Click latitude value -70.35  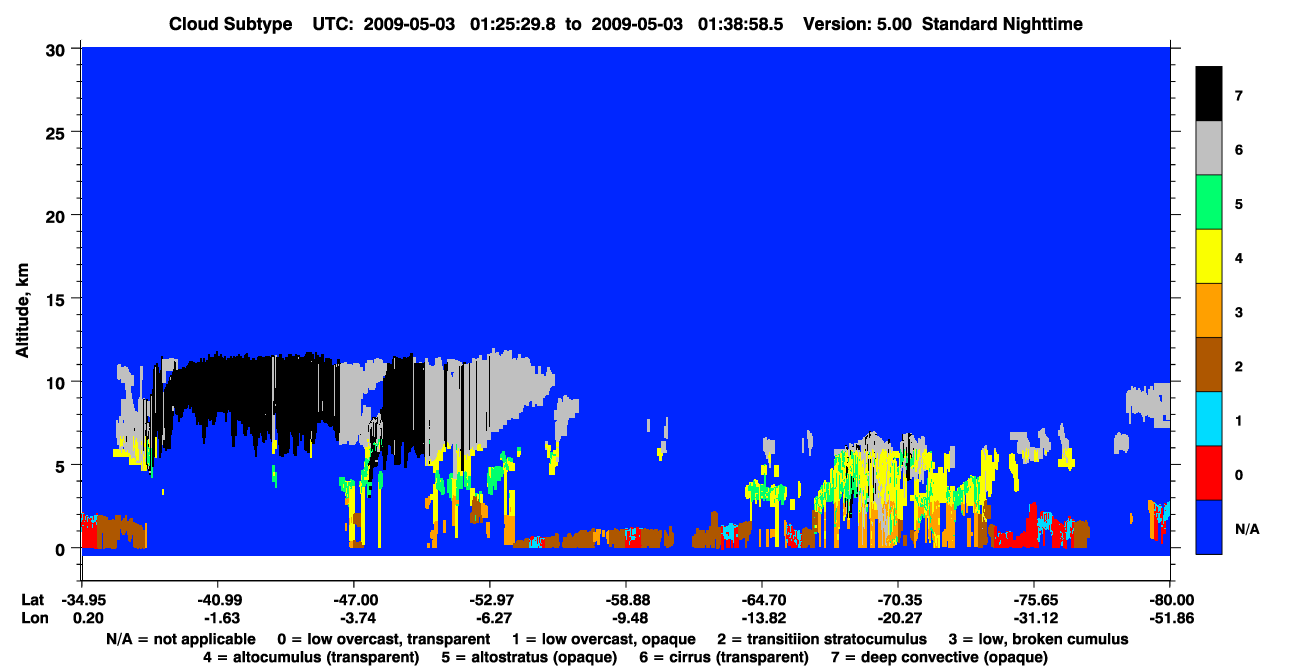point(898,600)
